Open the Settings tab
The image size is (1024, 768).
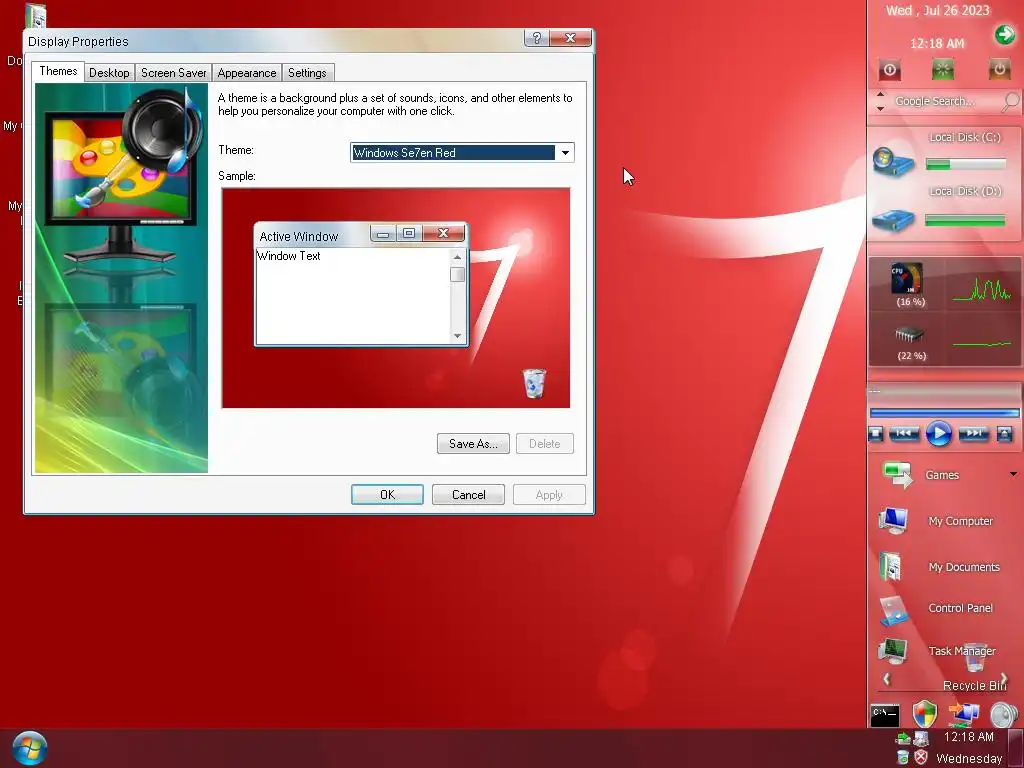coord(307,72)
